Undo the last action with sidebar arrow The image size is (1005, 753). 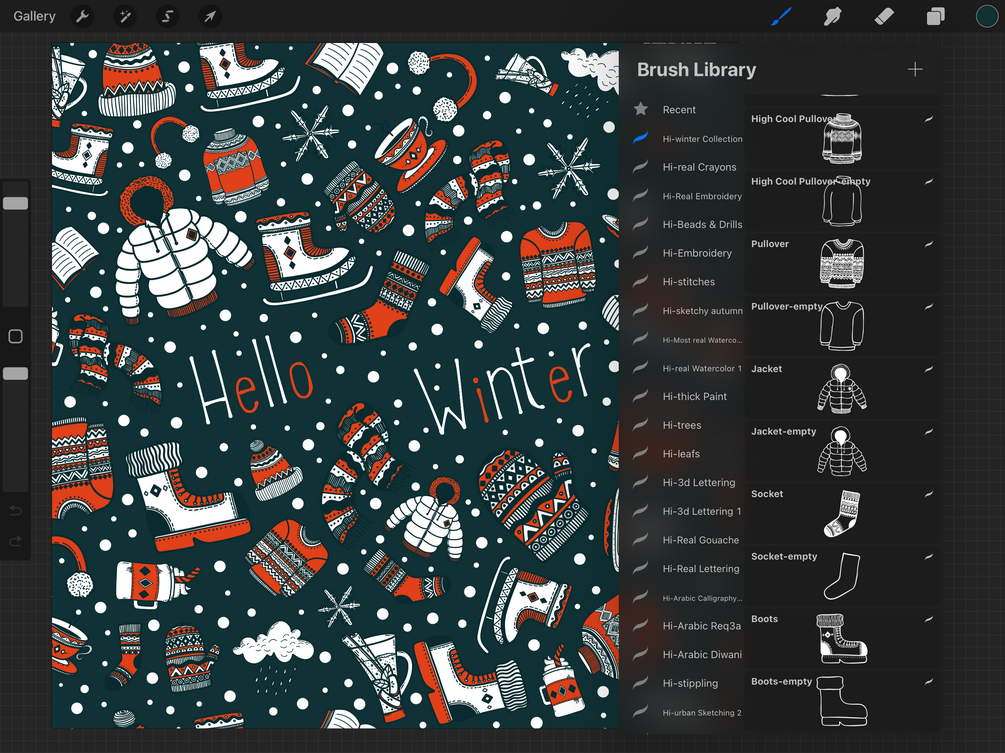[15, 511]
